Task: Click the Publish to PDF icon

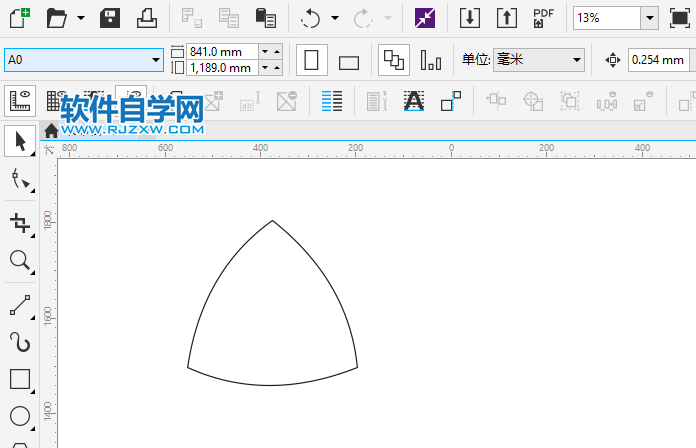Action: (543, 18)
